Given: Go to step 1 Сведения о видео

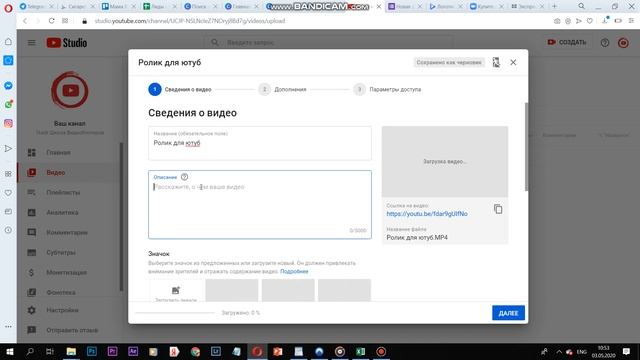Looking at the screenshot, I should 180,89.
